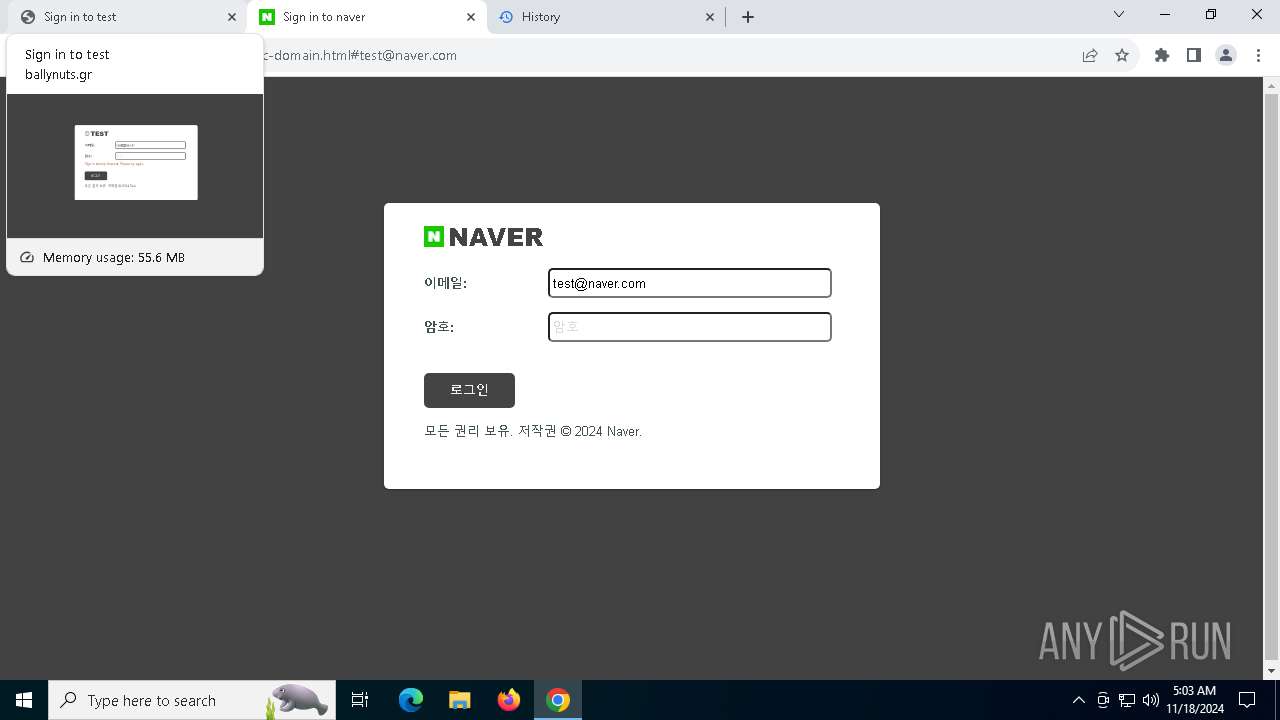The image size is (1280, 720).
Task: Close the History tab
Action: 710,17
